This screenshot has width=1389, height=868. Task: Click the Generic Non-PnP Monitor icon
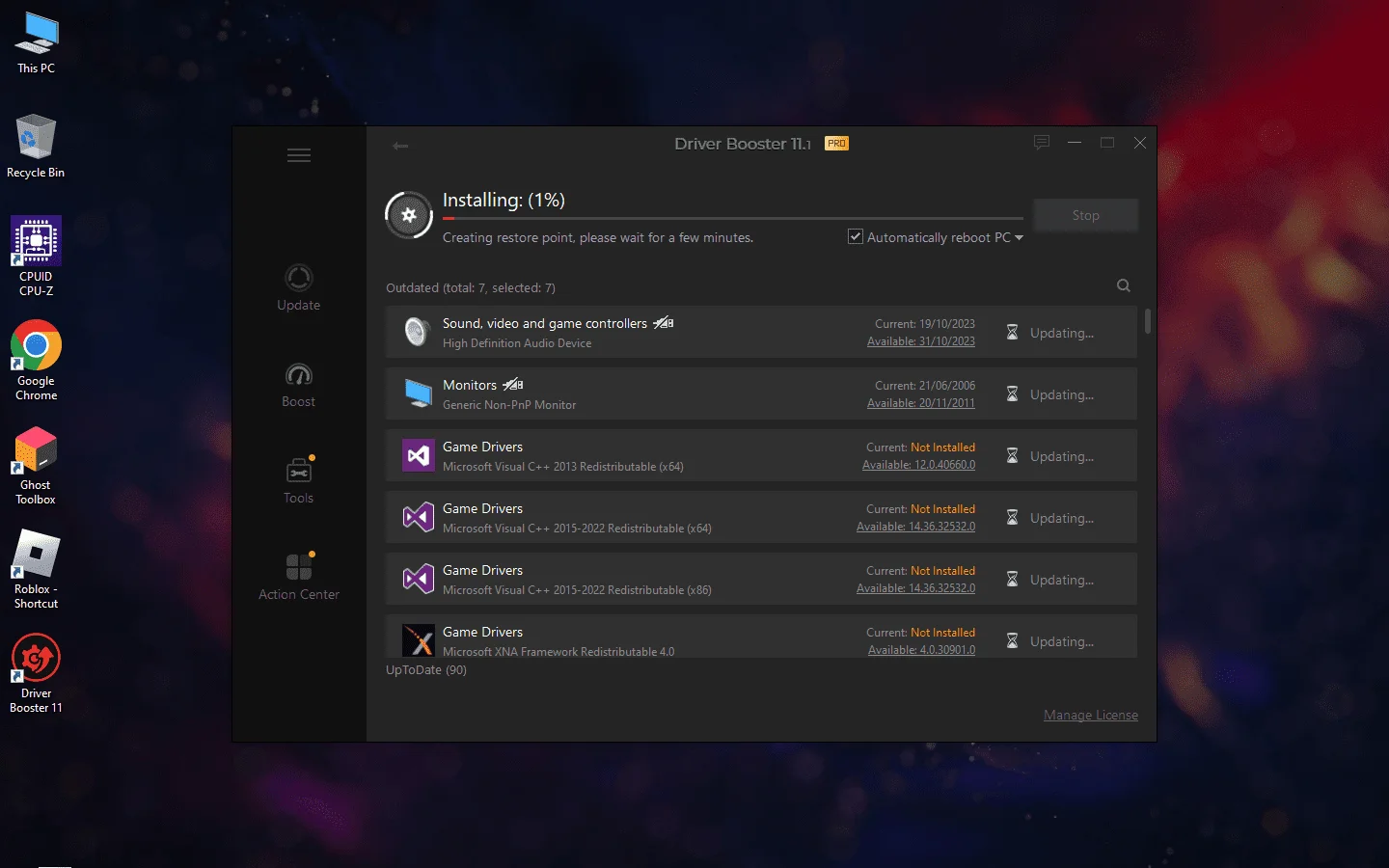tap(418, 393)
